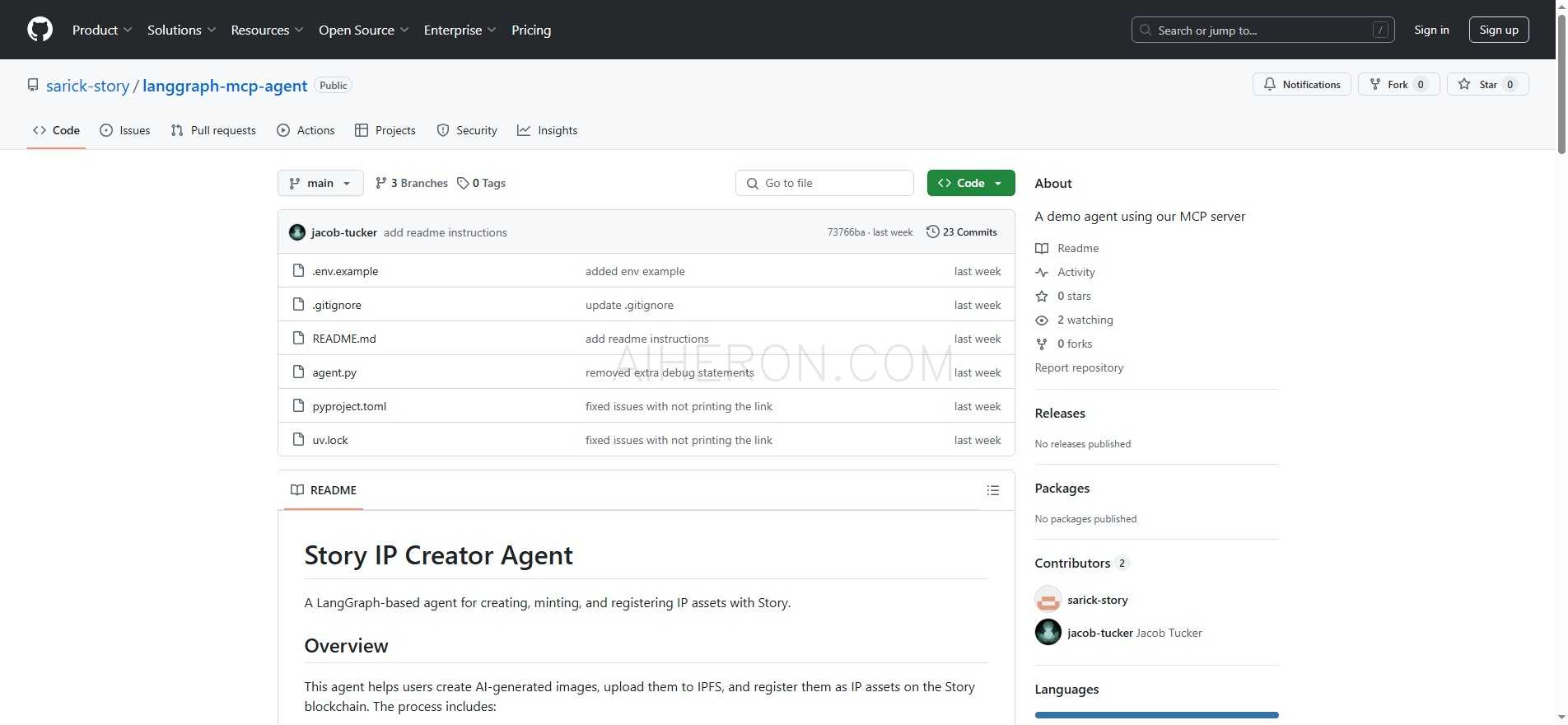Viewport: 1568px width, 725px height.
Task: Select the Code tab
Action: tap(56, 130)
